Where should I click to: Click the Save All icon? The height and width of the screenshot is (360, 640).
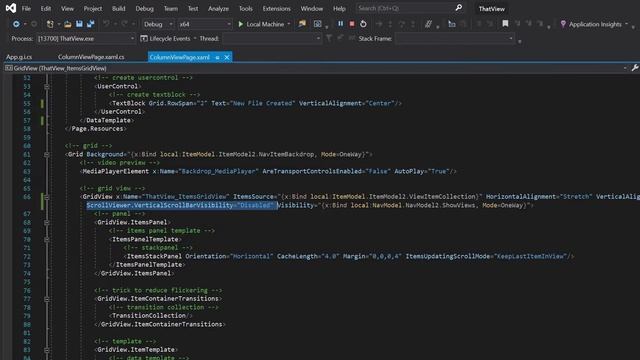click(x=91, y=24)
